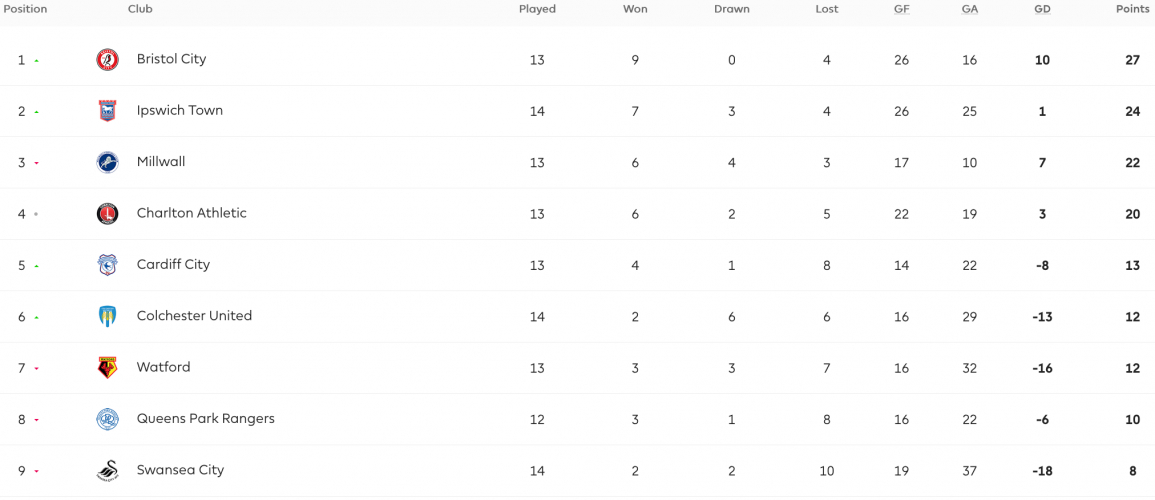
Task: Sort by the Points column header
Action: [1132, 10]
